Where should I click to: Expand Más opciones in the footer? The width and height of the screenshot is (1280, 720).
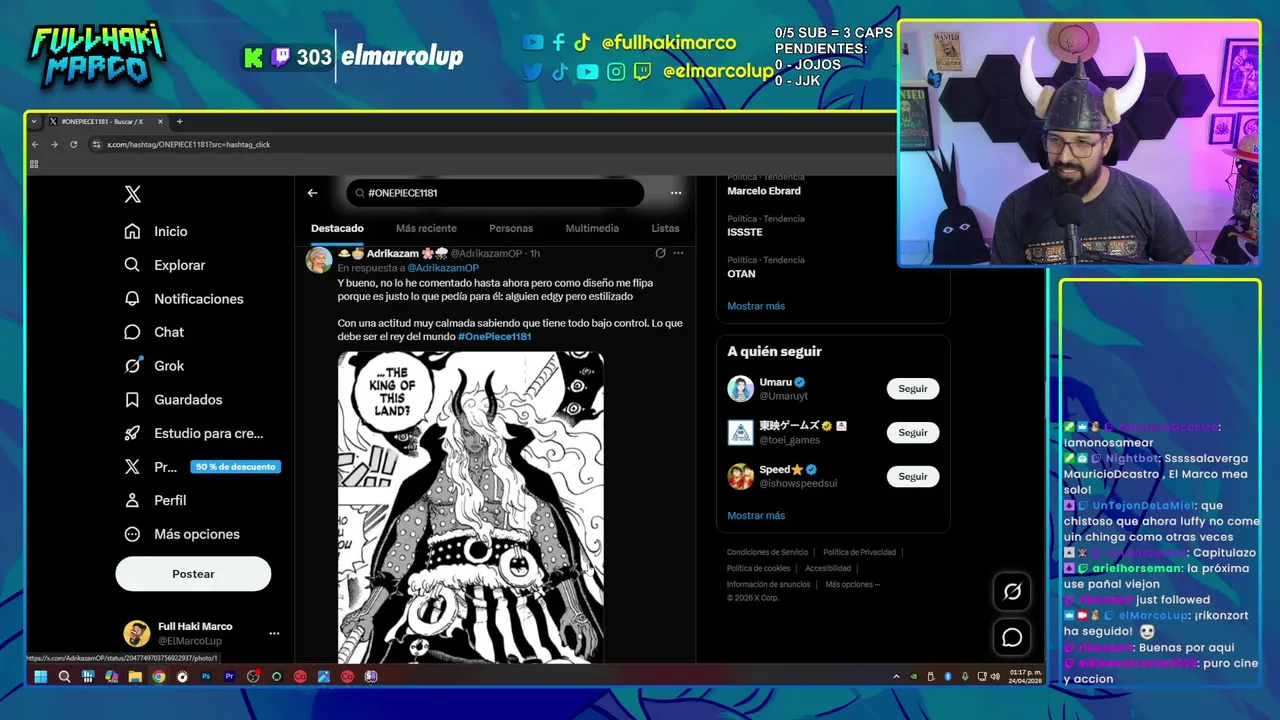point(853,584)
